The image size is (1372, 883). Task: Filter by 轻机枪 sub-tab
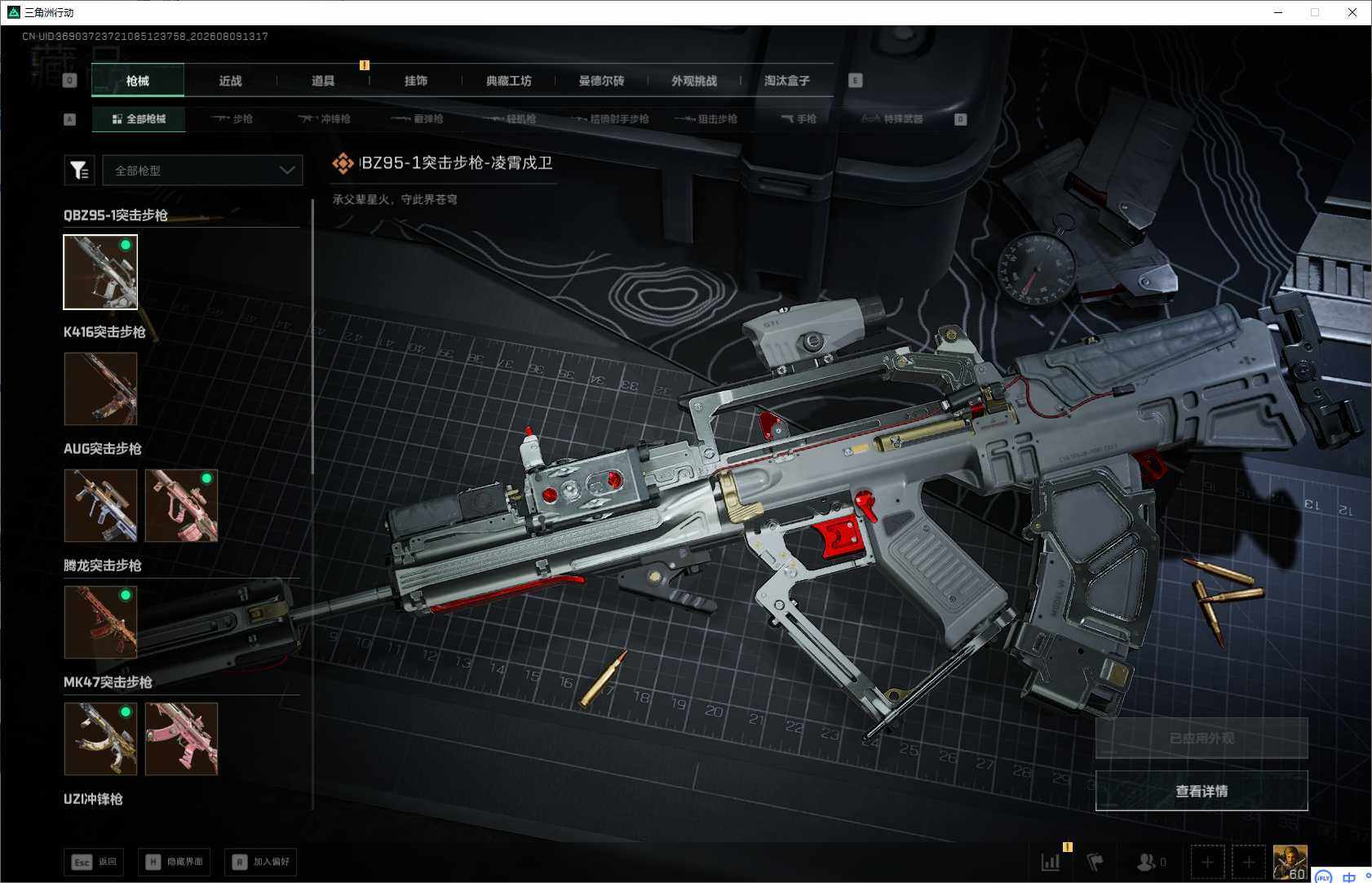pyautogui.click(x=510, y=119)
